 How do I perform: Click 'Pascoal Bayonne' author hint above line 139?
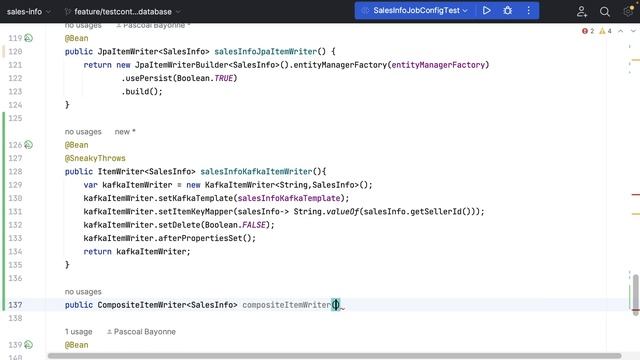pyautogui.click(x=141, y=332)
